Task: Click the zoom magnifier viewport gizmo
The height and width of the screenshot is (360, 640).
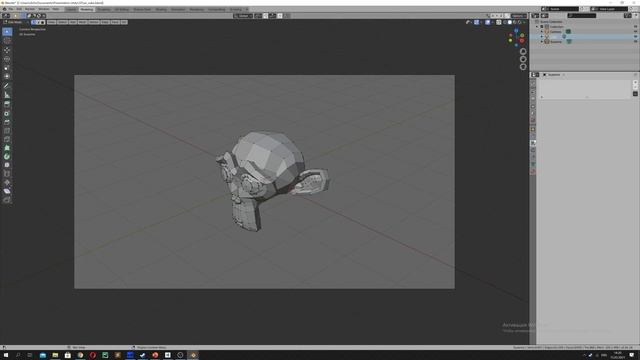Action: tap(523, 51)
